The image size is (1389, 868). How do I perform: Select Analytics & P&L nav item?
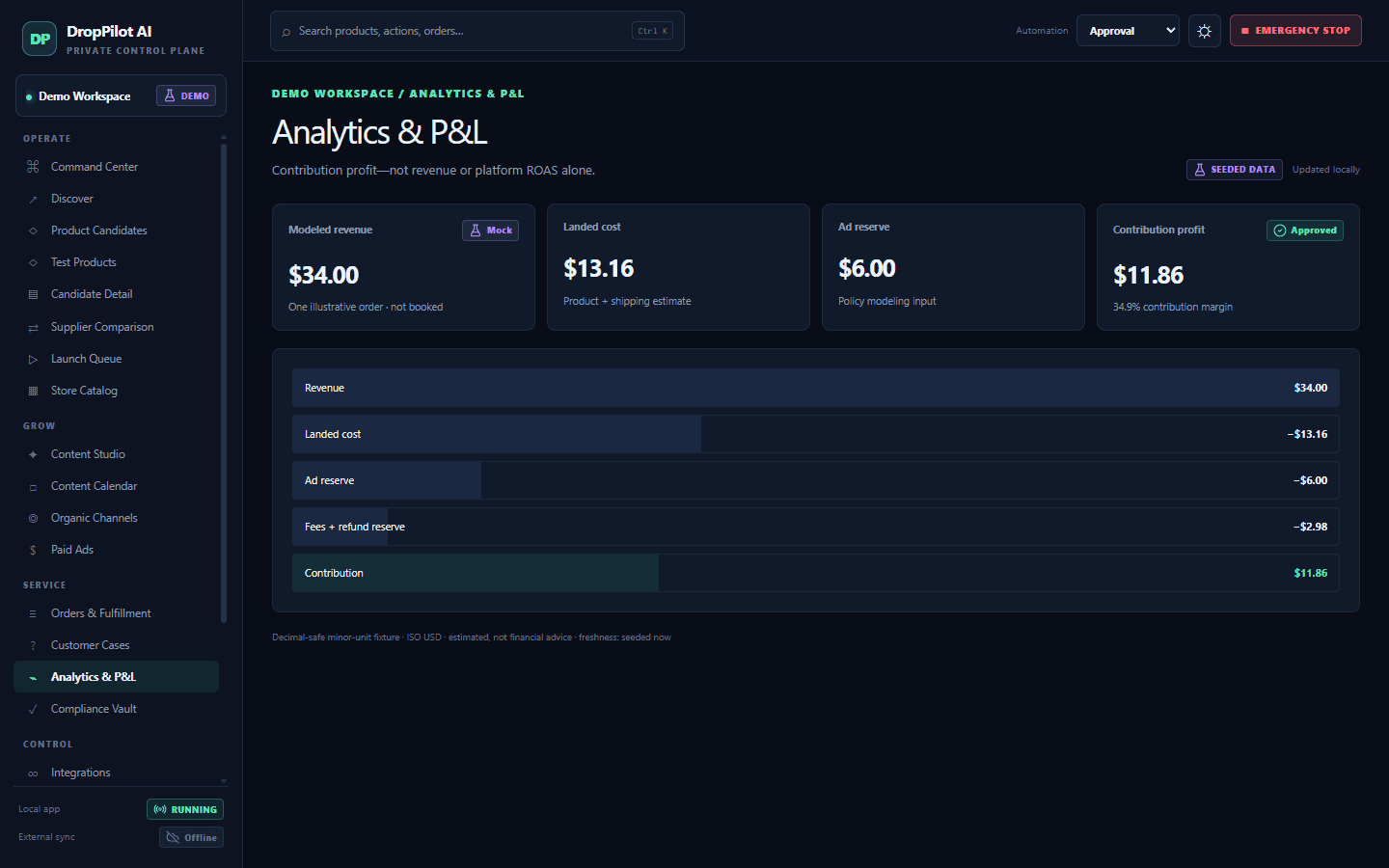[117, 677]
